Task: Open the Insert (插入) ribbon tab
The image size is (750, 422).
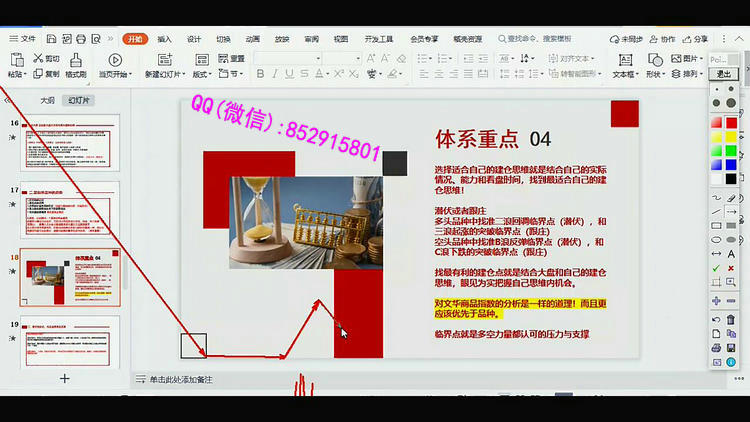Action: point(164,39)
